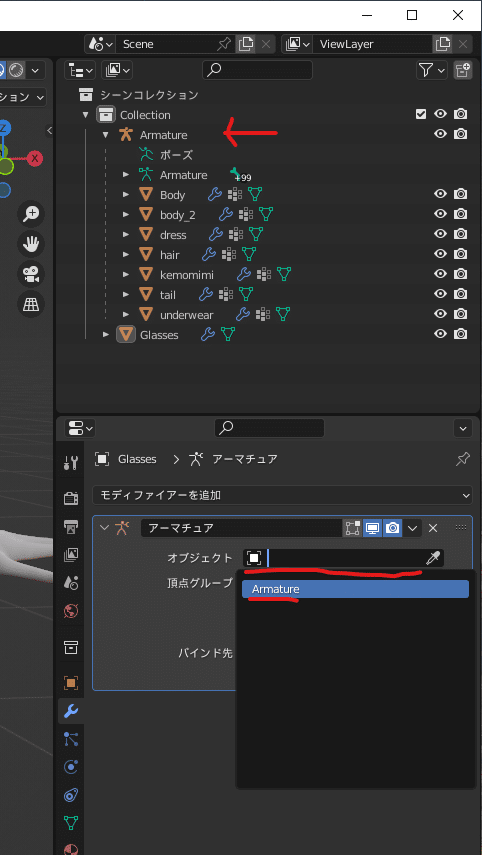
Task: Hide the Body object in viewport
Action: pyautogui.click(x=440, y=194)
